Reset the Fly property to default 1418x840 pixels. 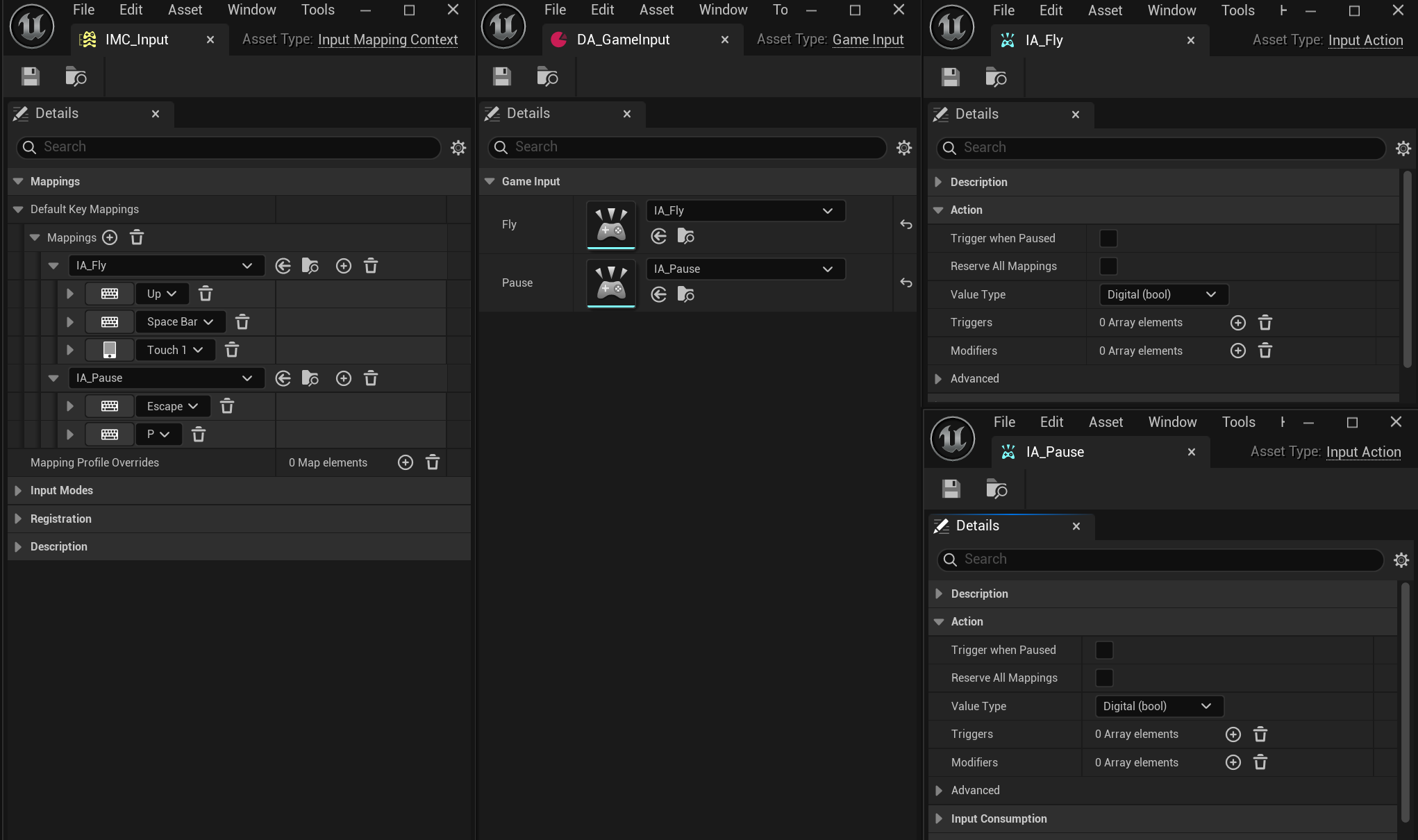[x=906, y=224]
